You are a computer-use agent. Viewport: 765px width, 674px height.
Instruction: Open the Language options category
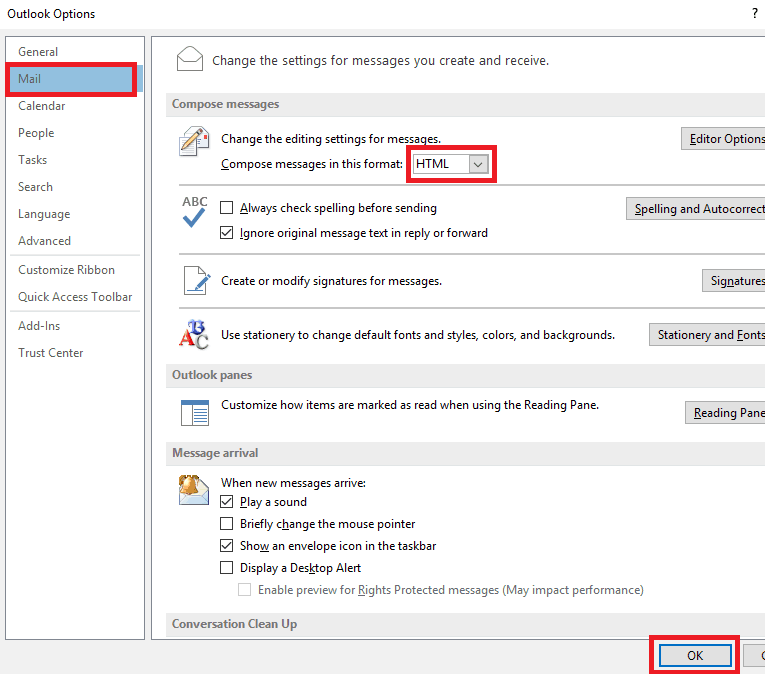pyautogui.click(x=75, y=214)
